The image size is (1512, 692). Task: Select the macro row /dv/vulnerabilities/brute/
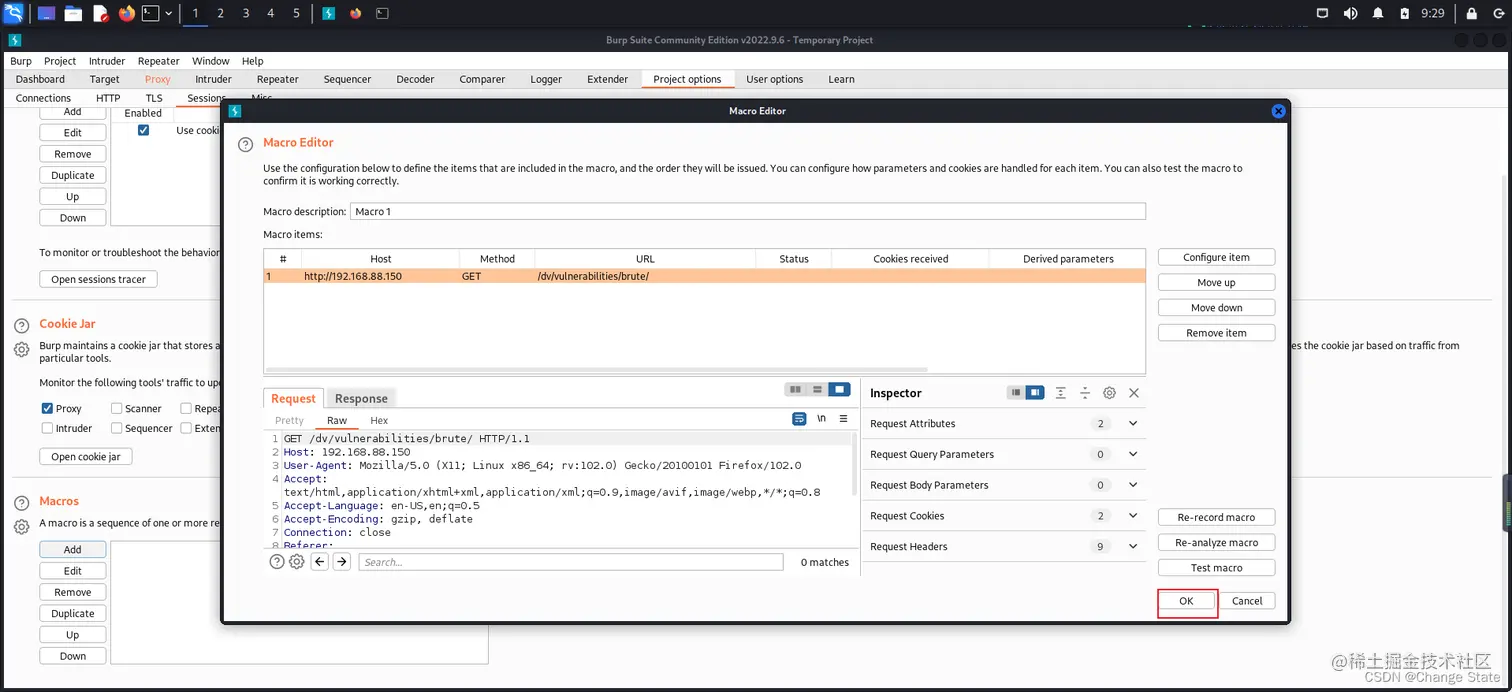click(704, 276)
